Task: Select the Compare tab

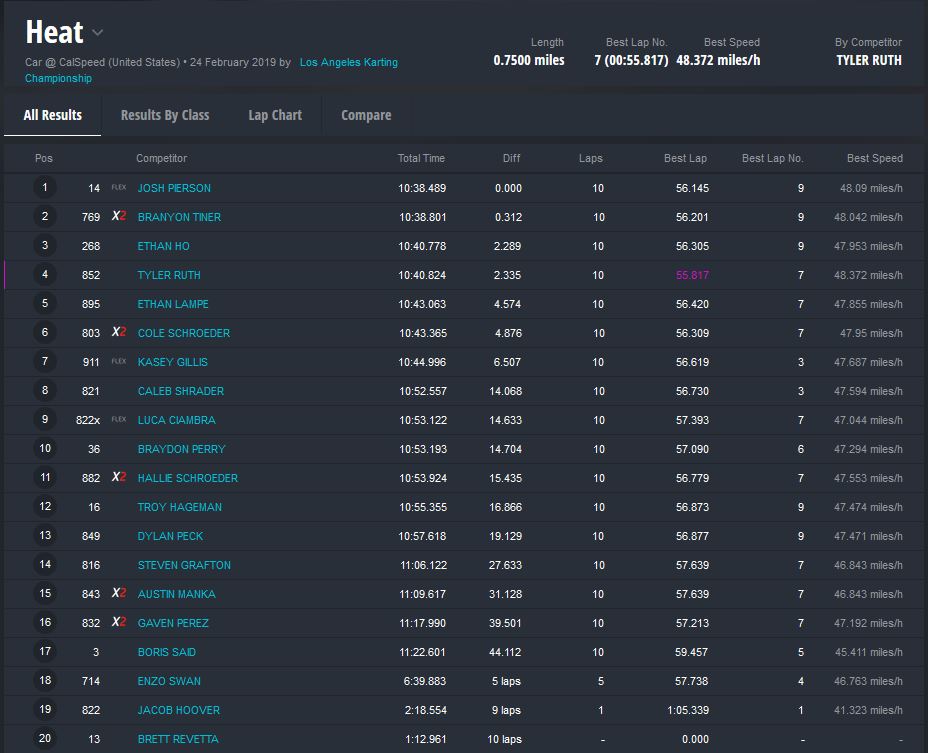Action: pyautogui.click(x=366, y=115)
